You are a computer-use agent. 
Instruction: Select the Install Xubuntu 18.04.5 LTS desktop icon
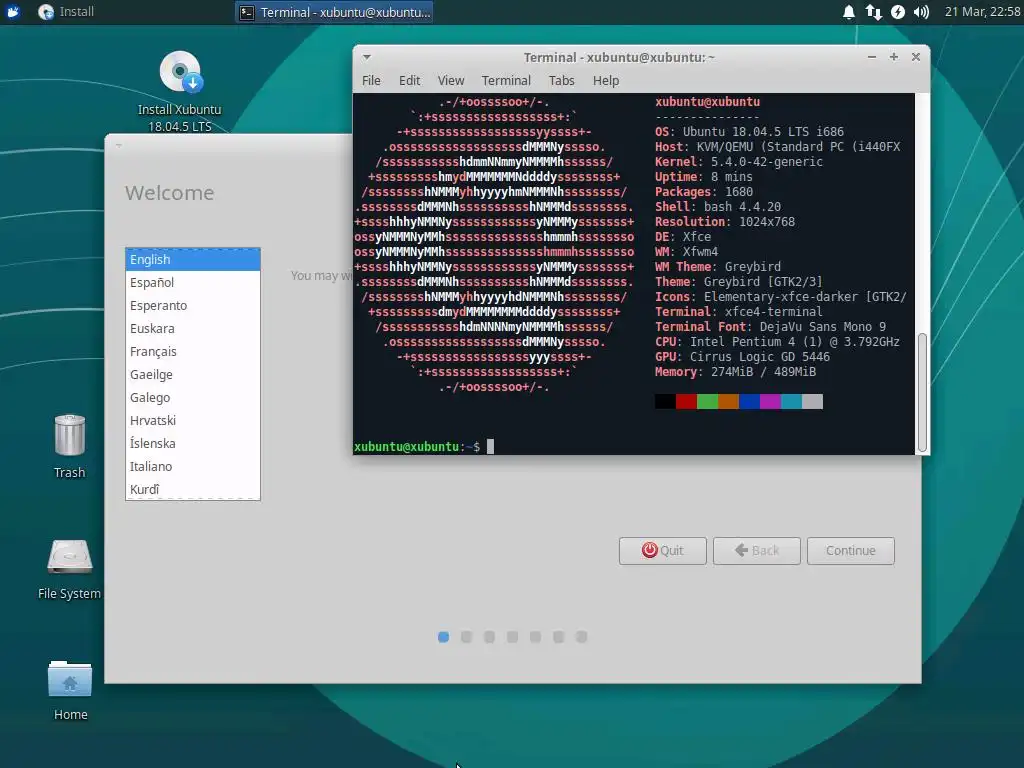[180, 91]
